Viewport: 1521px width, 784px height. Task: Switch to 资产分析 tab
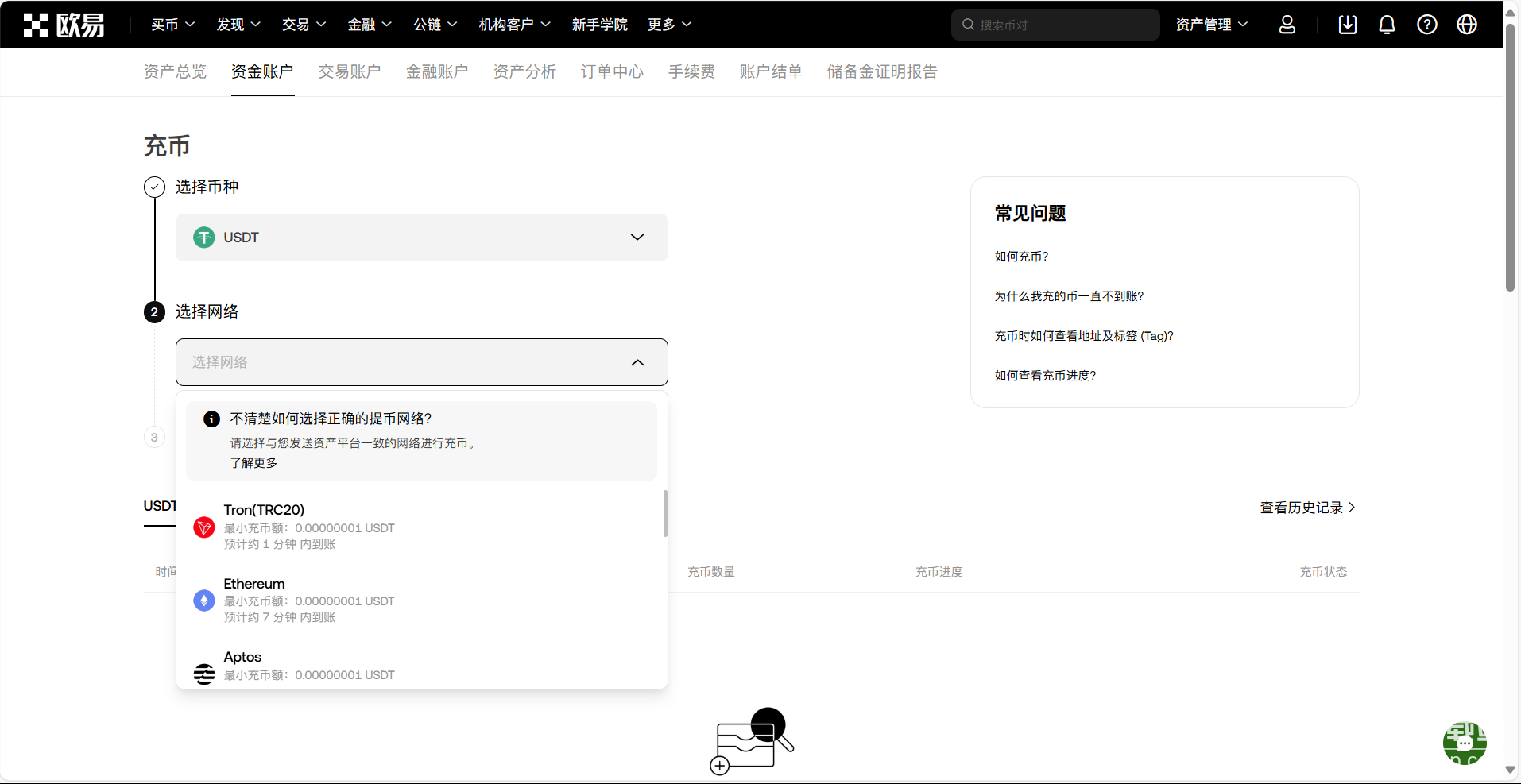pos(524,71)
